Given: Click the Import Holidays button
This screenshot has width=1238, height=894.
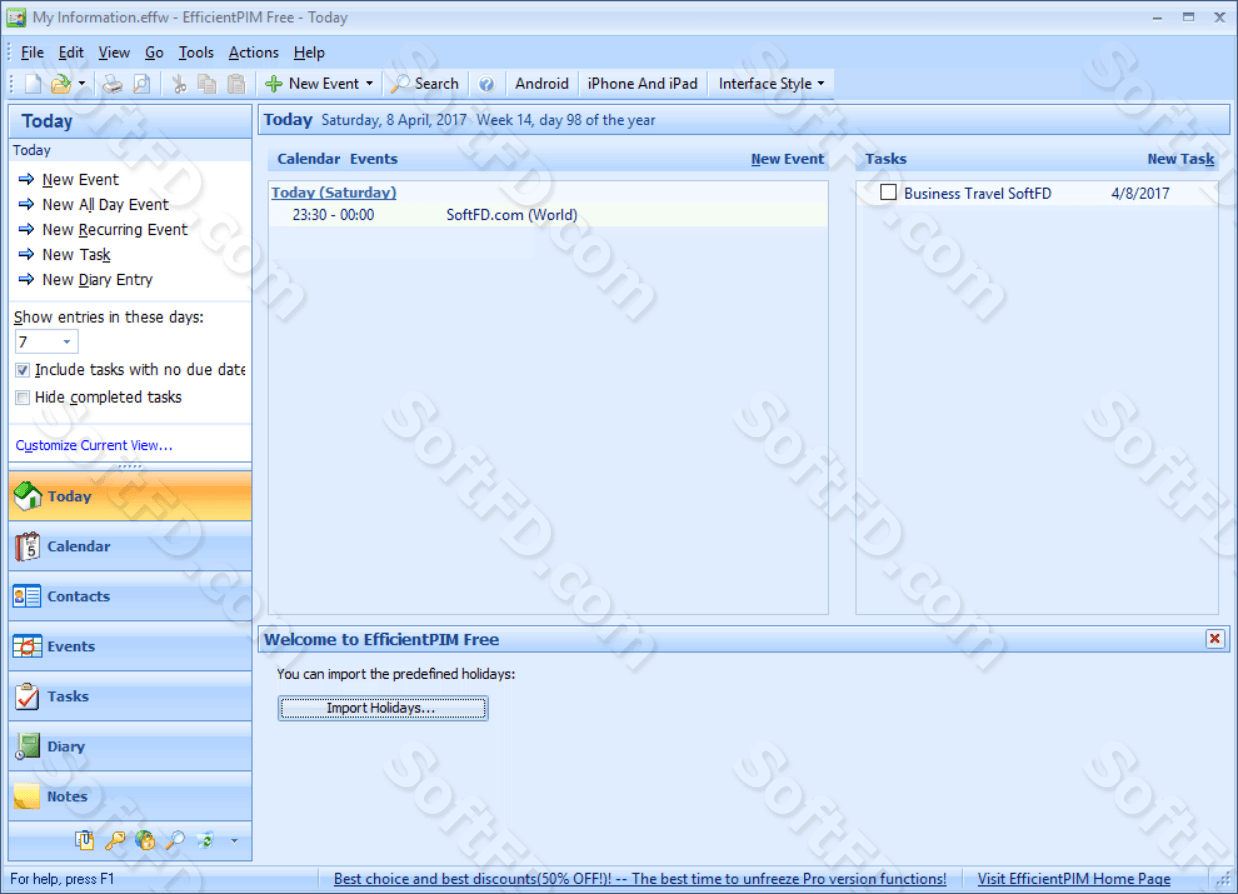Looking at the screenshot, I should (383, 708).
